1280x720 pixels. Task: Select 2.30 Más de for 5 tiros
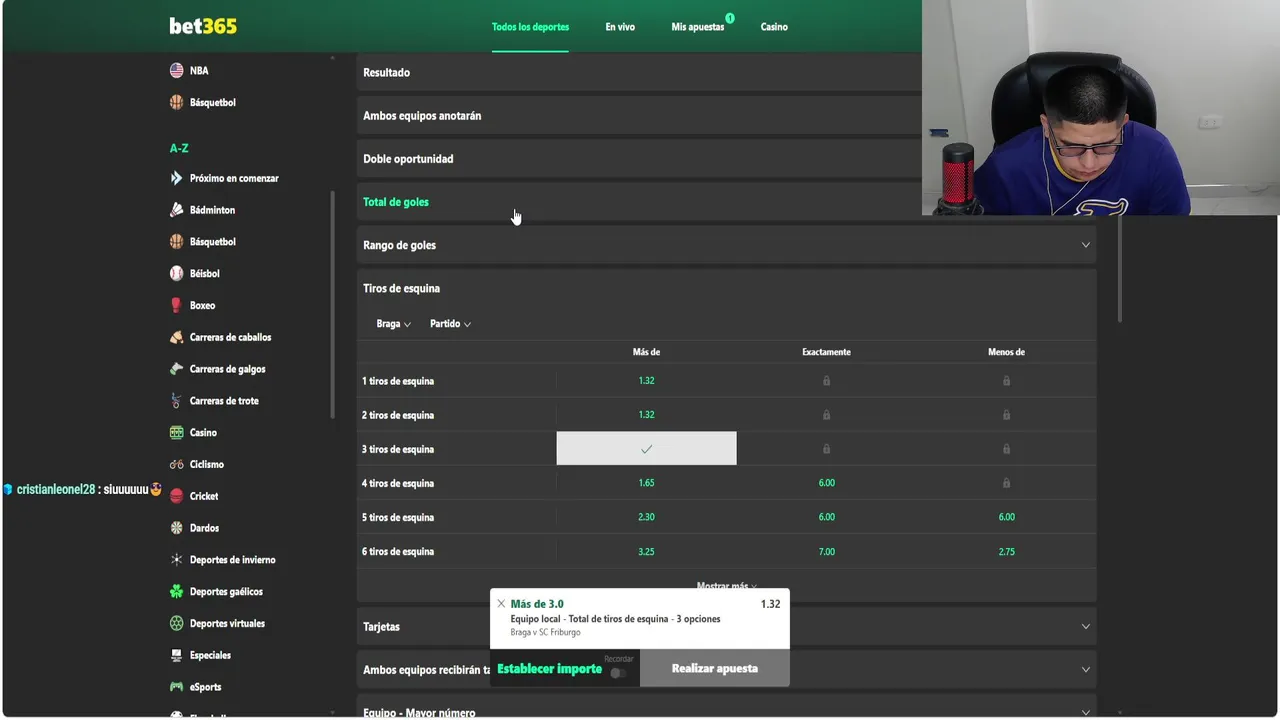[646, 517]
